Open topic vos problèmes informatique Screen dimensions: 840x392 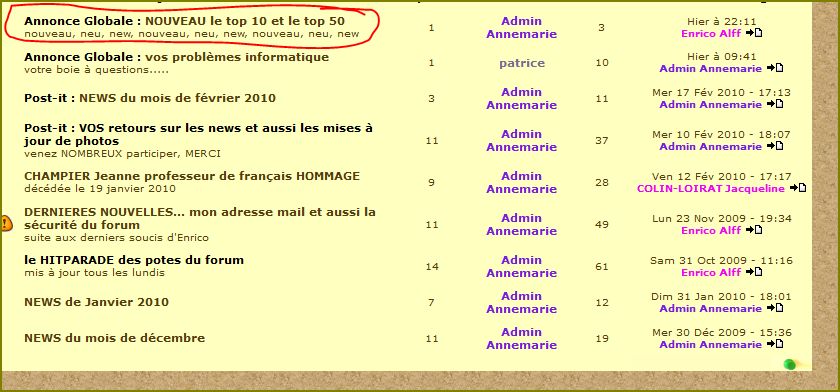coord(237,57)
